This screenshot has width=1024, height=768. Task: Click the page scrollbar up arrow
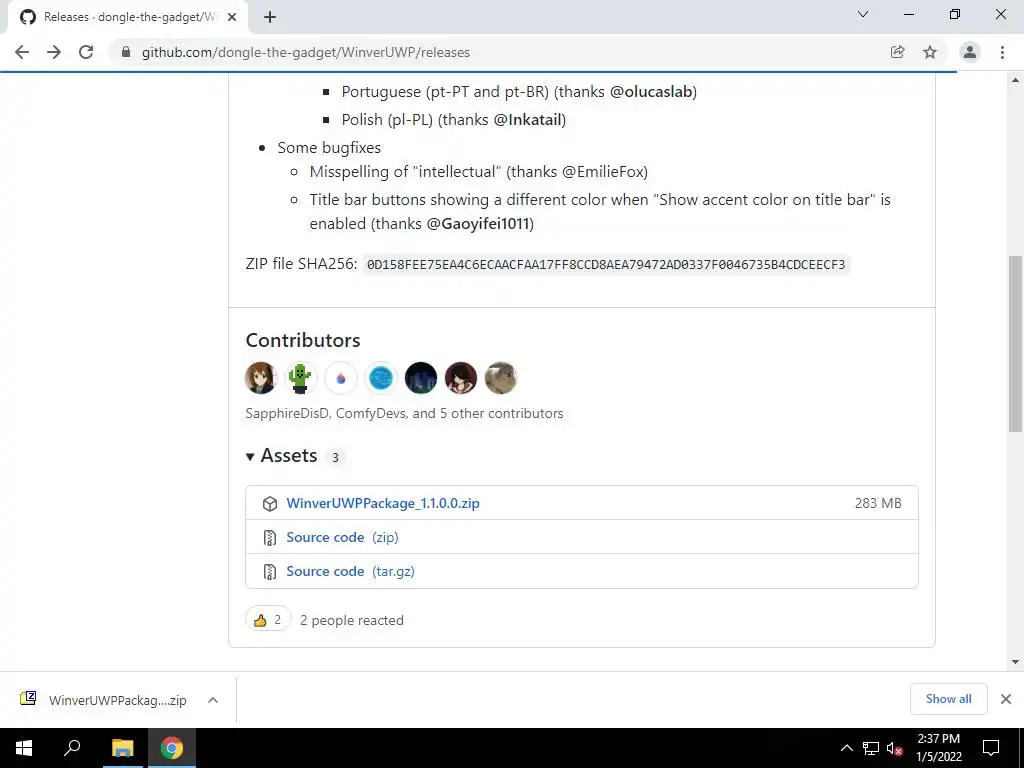[1016, 80]
